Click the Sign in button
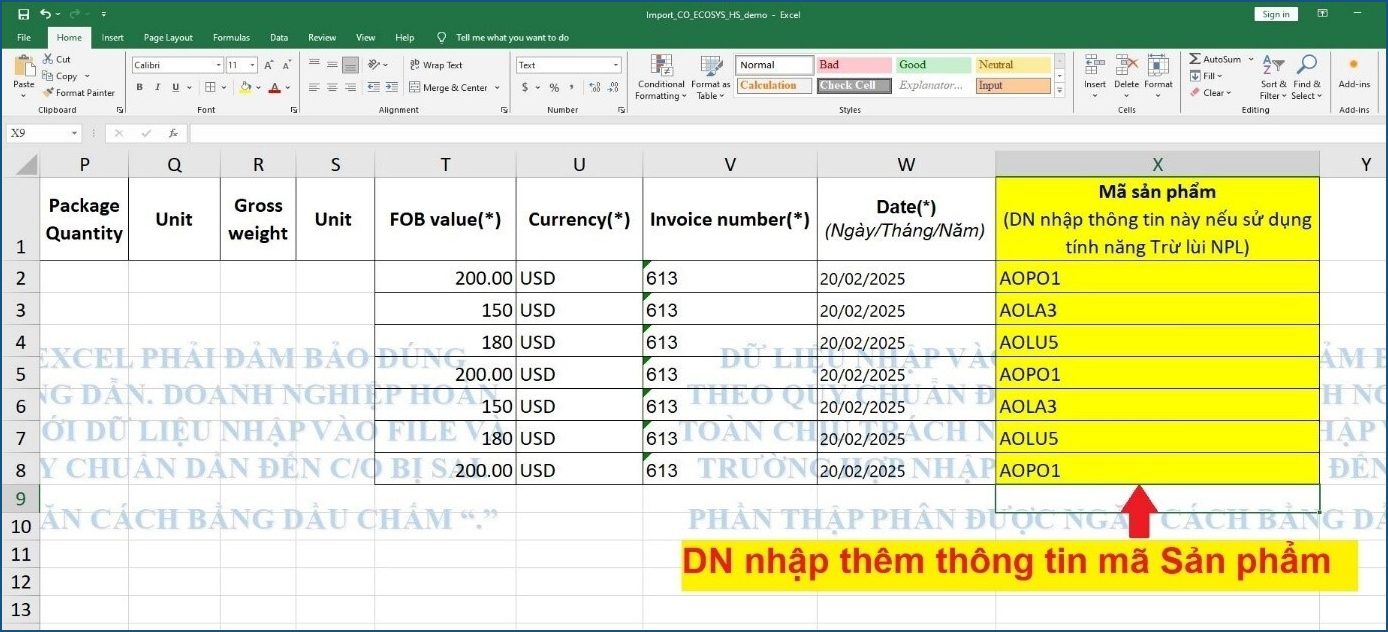This screenshot has width=1388, height=632. click(x=1276, y=14)
